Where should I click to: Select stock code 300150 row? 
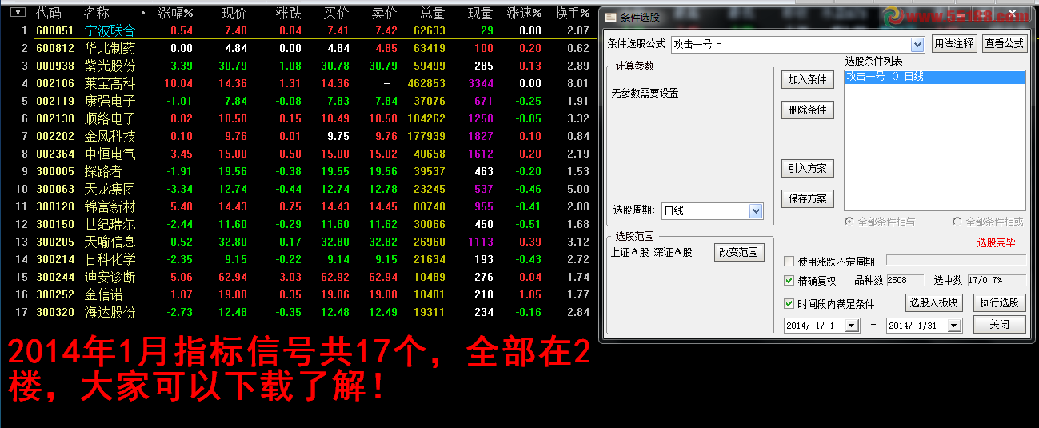click(56, 225)
